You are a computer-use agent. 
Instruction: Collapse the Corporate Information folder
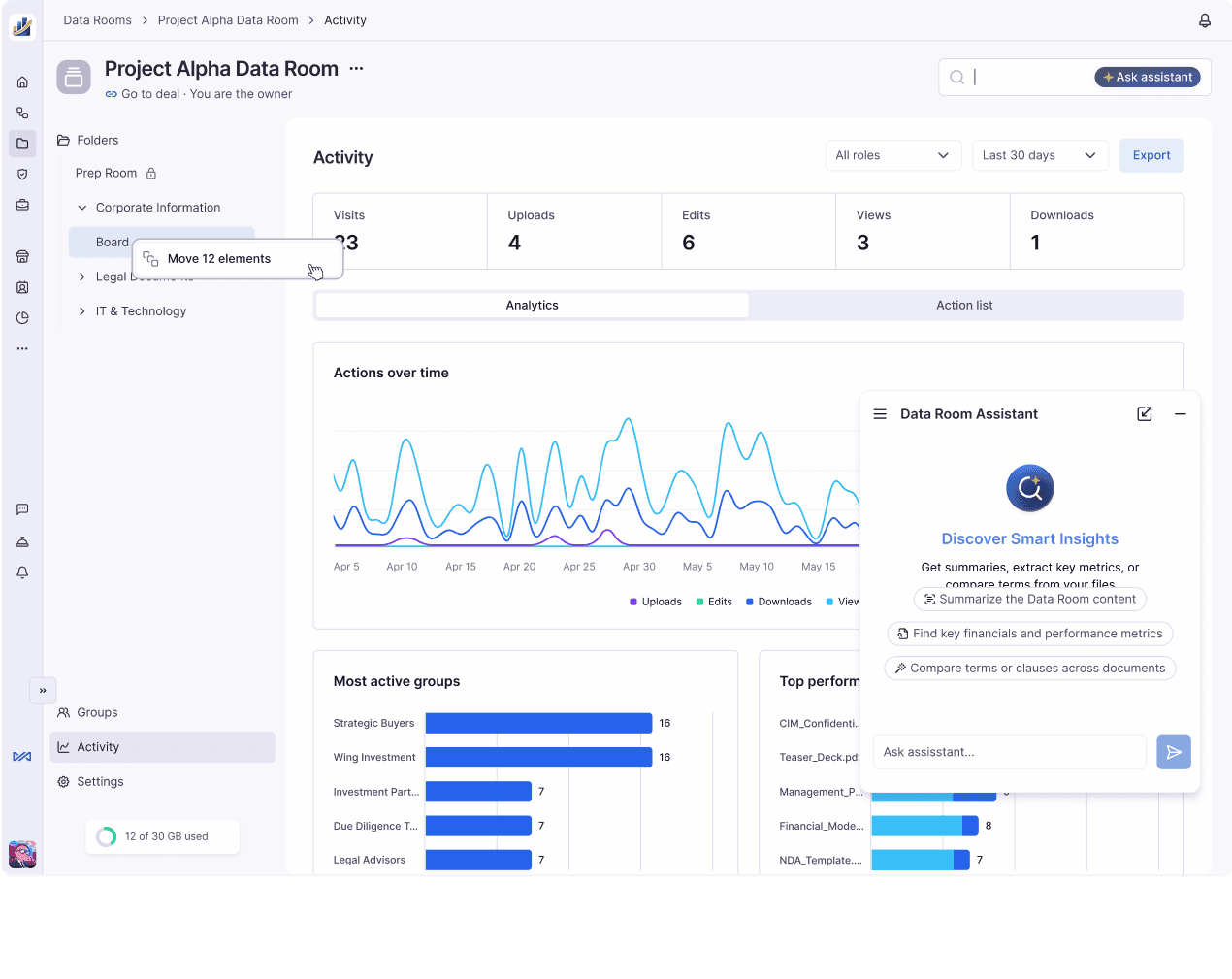pyautogui.click(x=82, y=208)
